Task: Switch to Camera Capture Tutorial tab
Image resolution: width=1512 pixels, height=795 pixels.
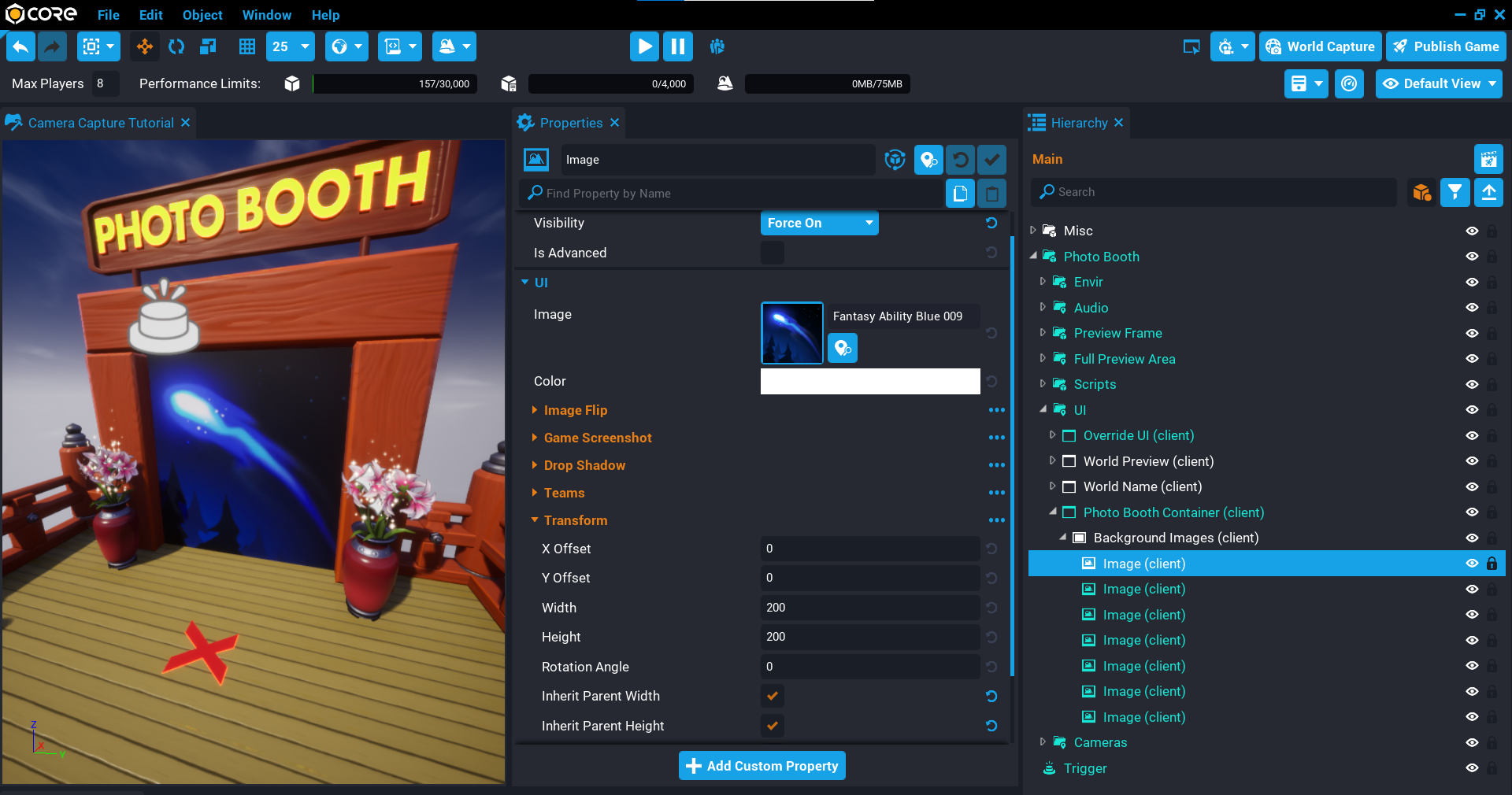Action: click(x=100, y=123)
